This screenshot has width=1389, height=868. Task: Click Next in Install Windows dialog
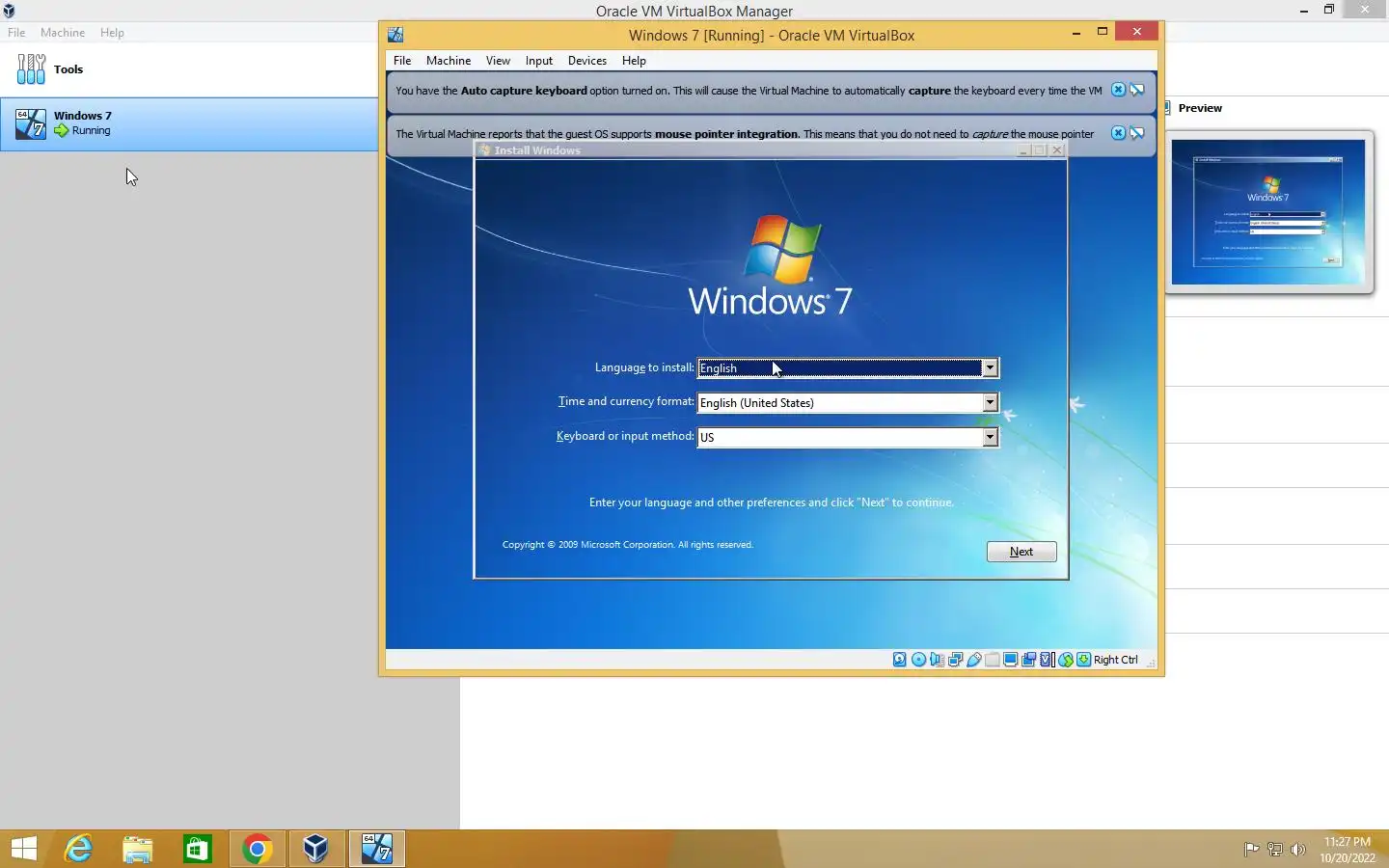pos(1021,552)
